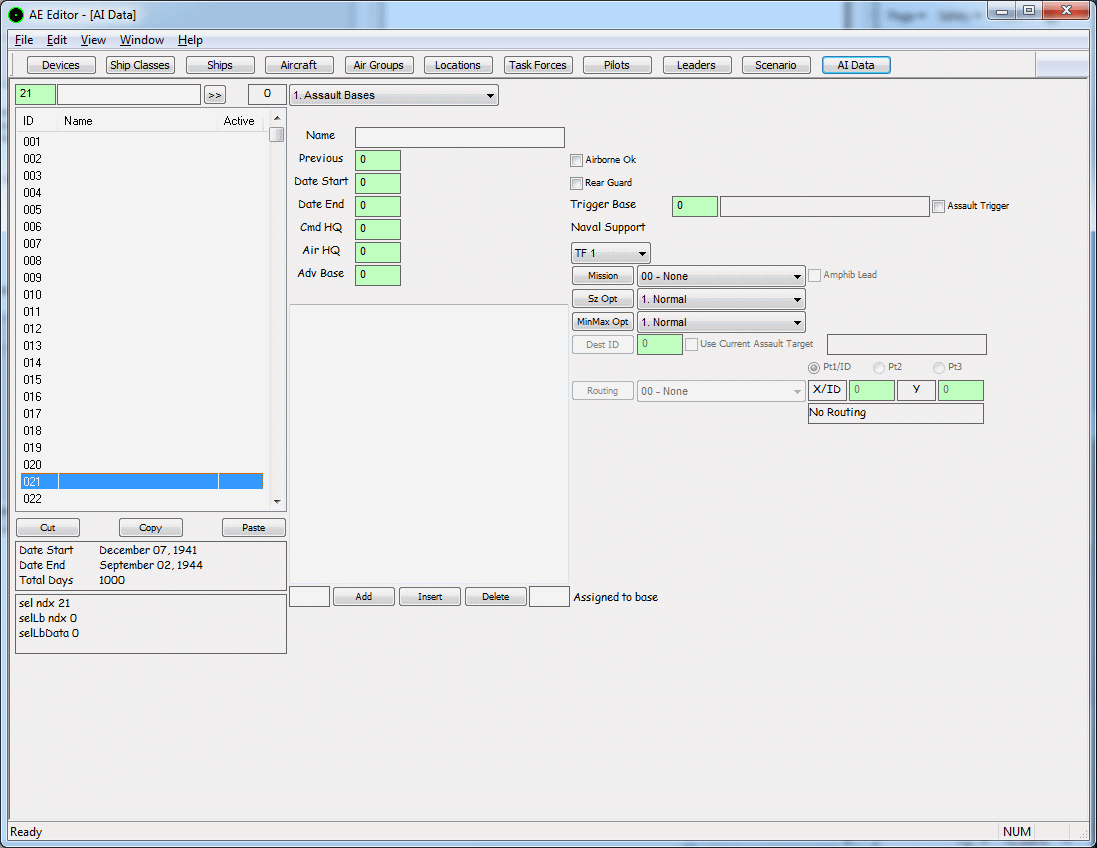Click the Trigger Base number field
This screenshot has height=848, width=1097.
click(695, 206)
